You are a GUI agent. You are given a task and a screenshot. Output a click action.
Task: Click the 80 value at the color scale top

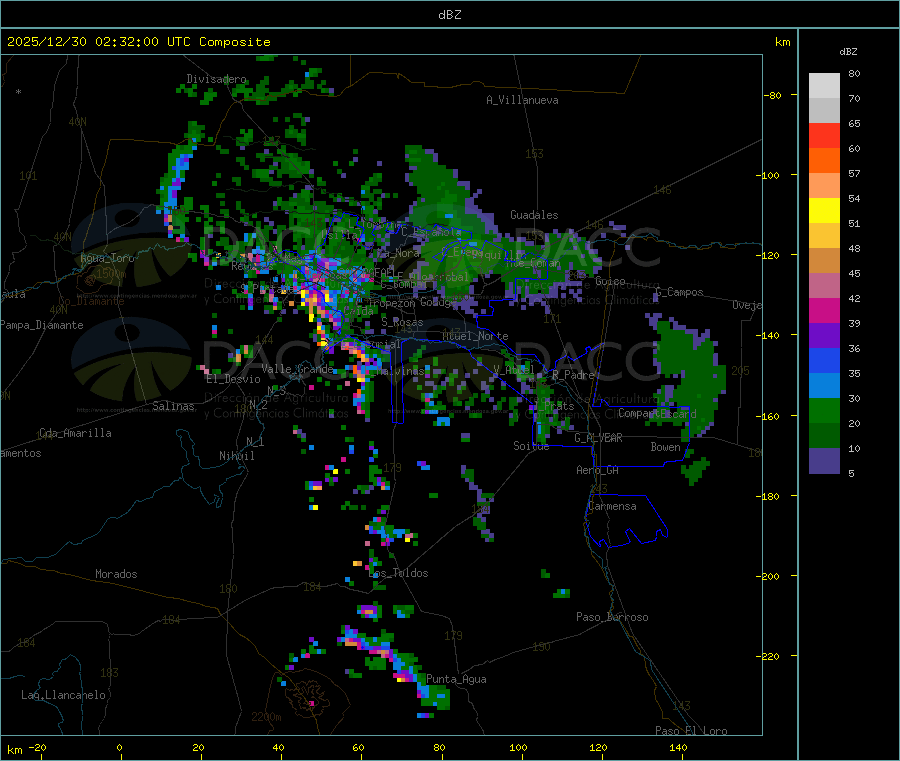tap(854, 73)
